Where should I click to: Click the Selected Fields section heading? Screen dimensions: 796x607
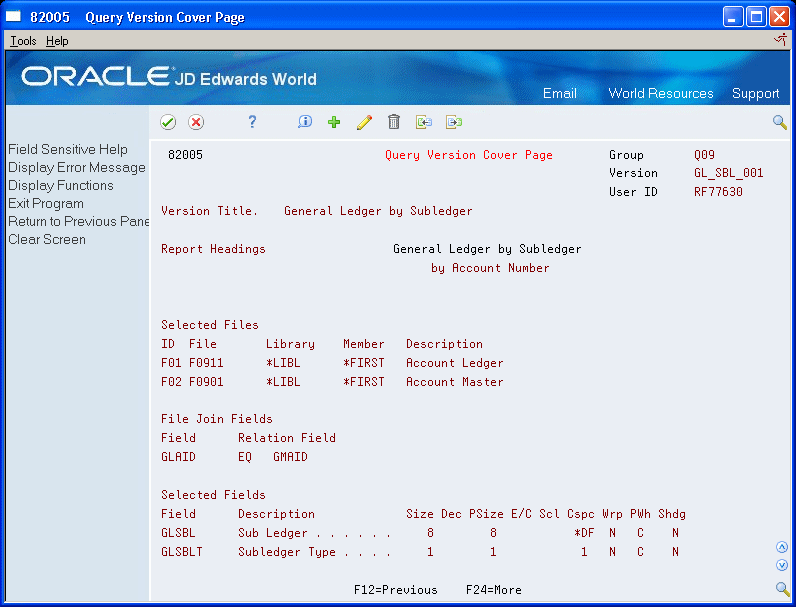(213, 495)
